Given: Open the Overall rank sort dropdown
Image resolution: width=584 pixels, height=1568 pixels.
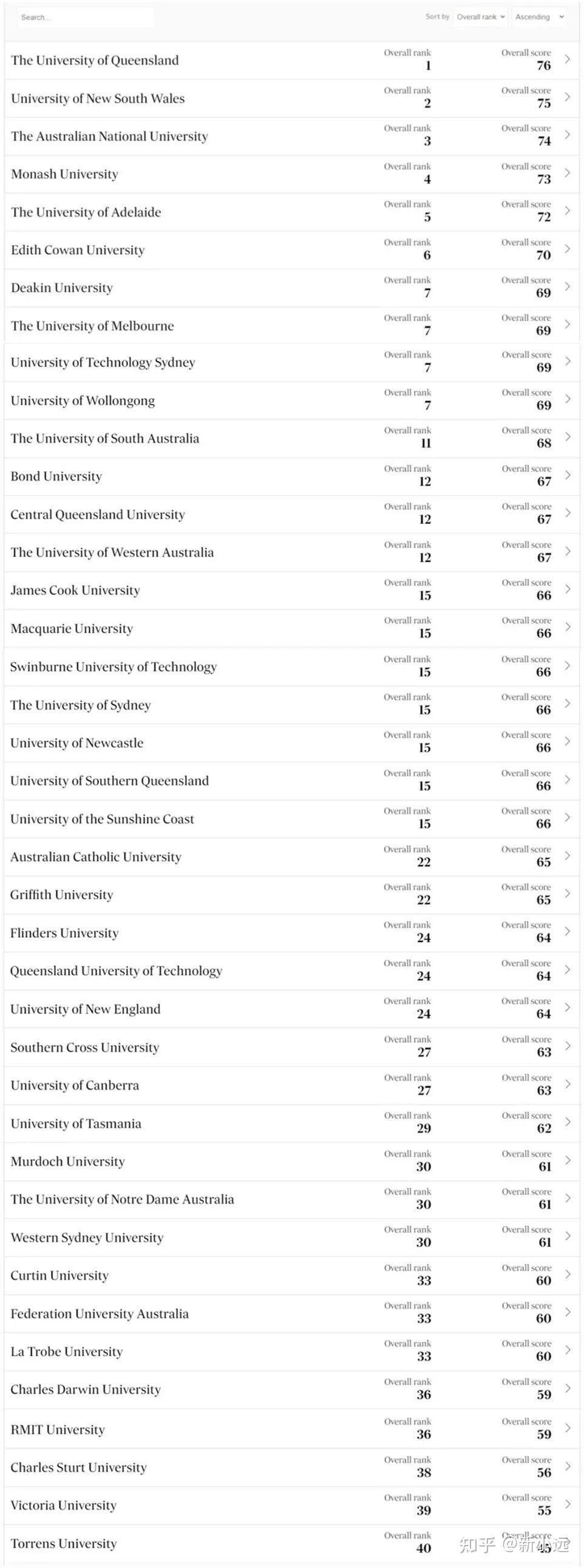Looking at the screenshot, I should coord(480,17).
